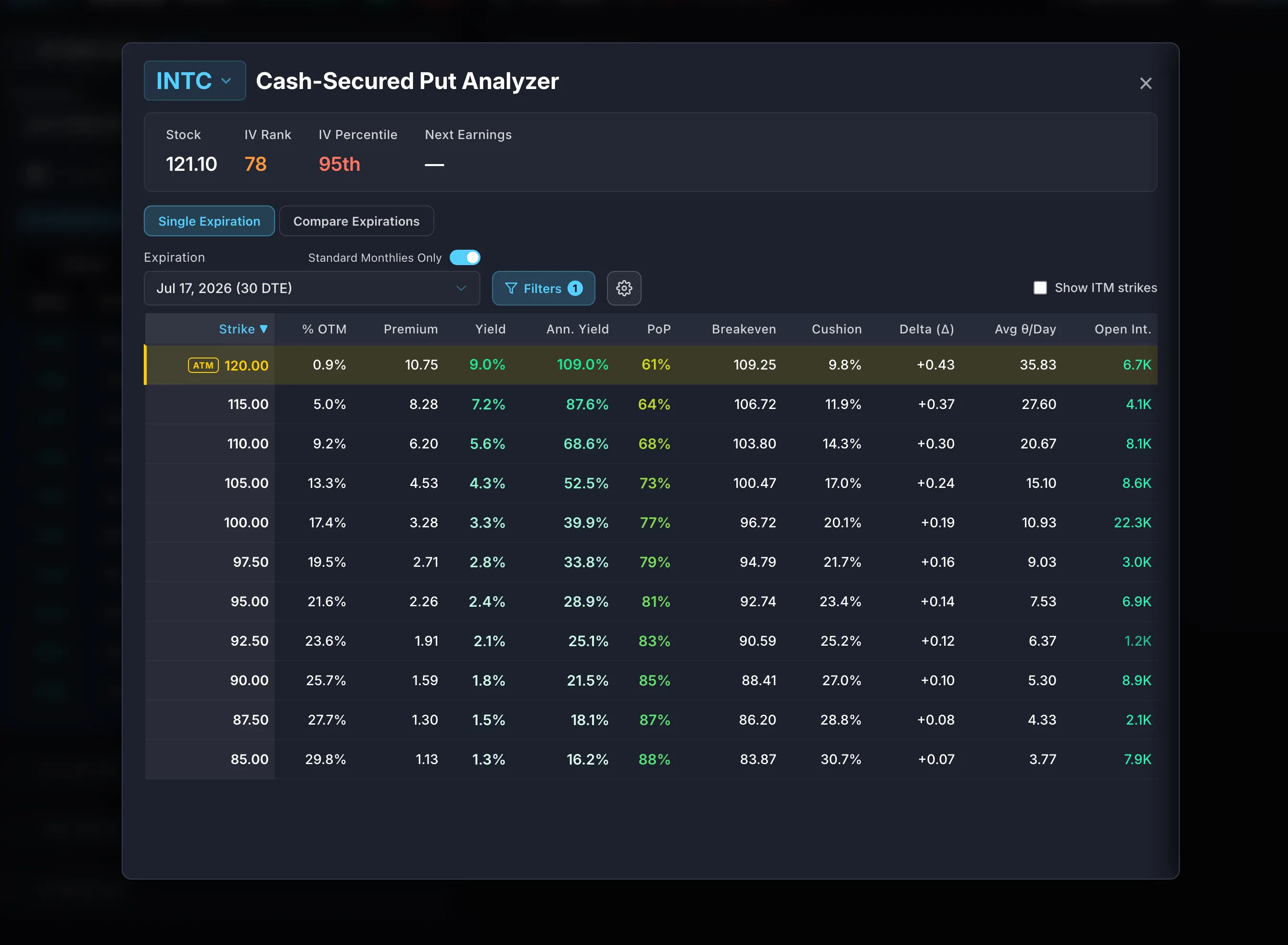1288x945 pixels.
Task: Sort by the Yield column header
Action: tap(490, 329)
